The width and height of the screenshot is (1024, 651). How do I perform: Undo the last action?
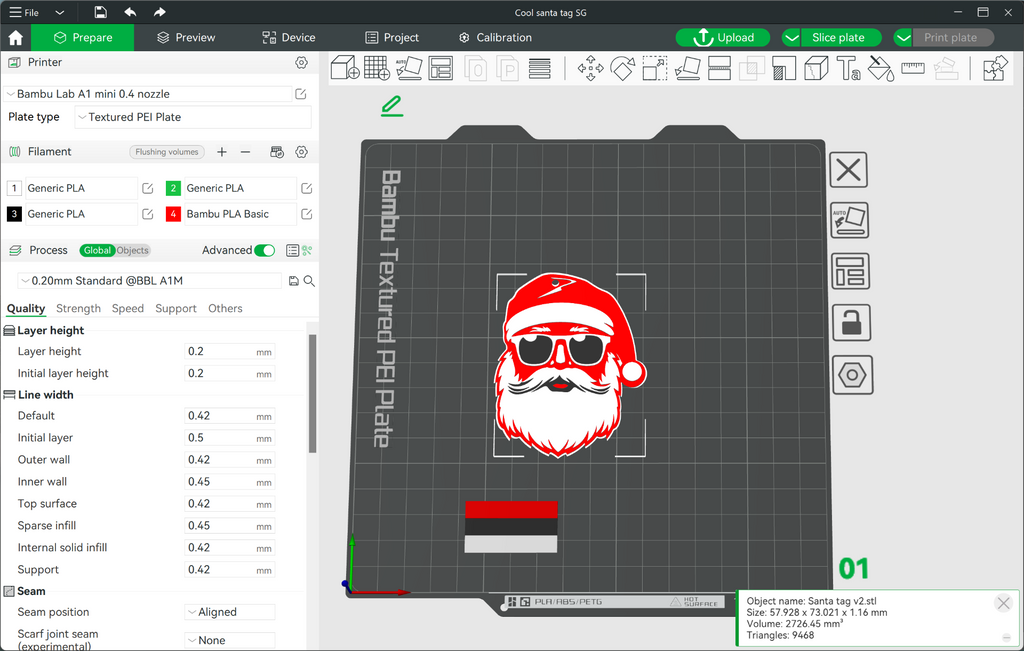pyautogui.click(x=131, y=12)
